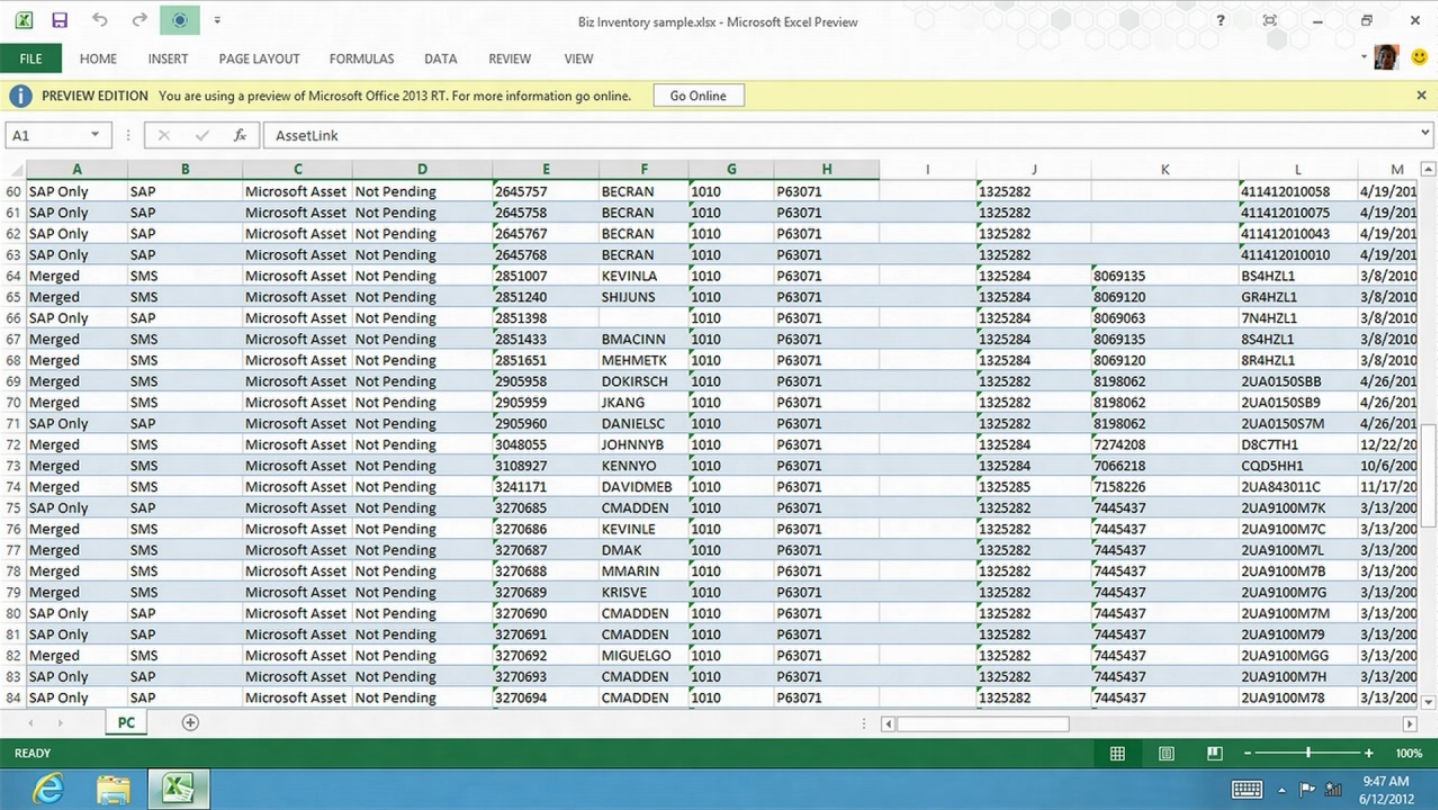
Task: Expand the formula bar
Action: point(1425,133)
